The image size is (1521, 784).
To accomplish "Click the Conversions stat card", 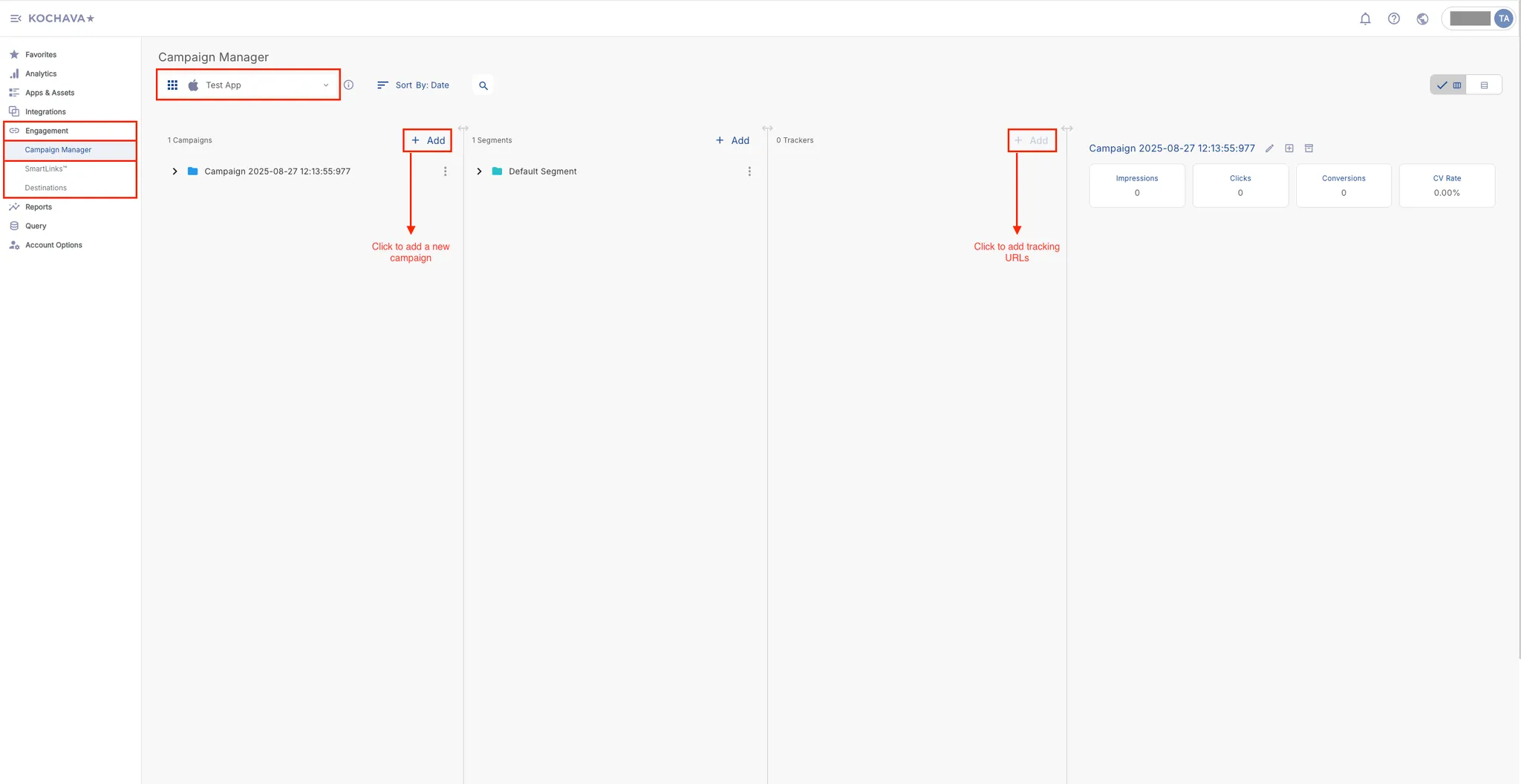I will click(1344, 186).
